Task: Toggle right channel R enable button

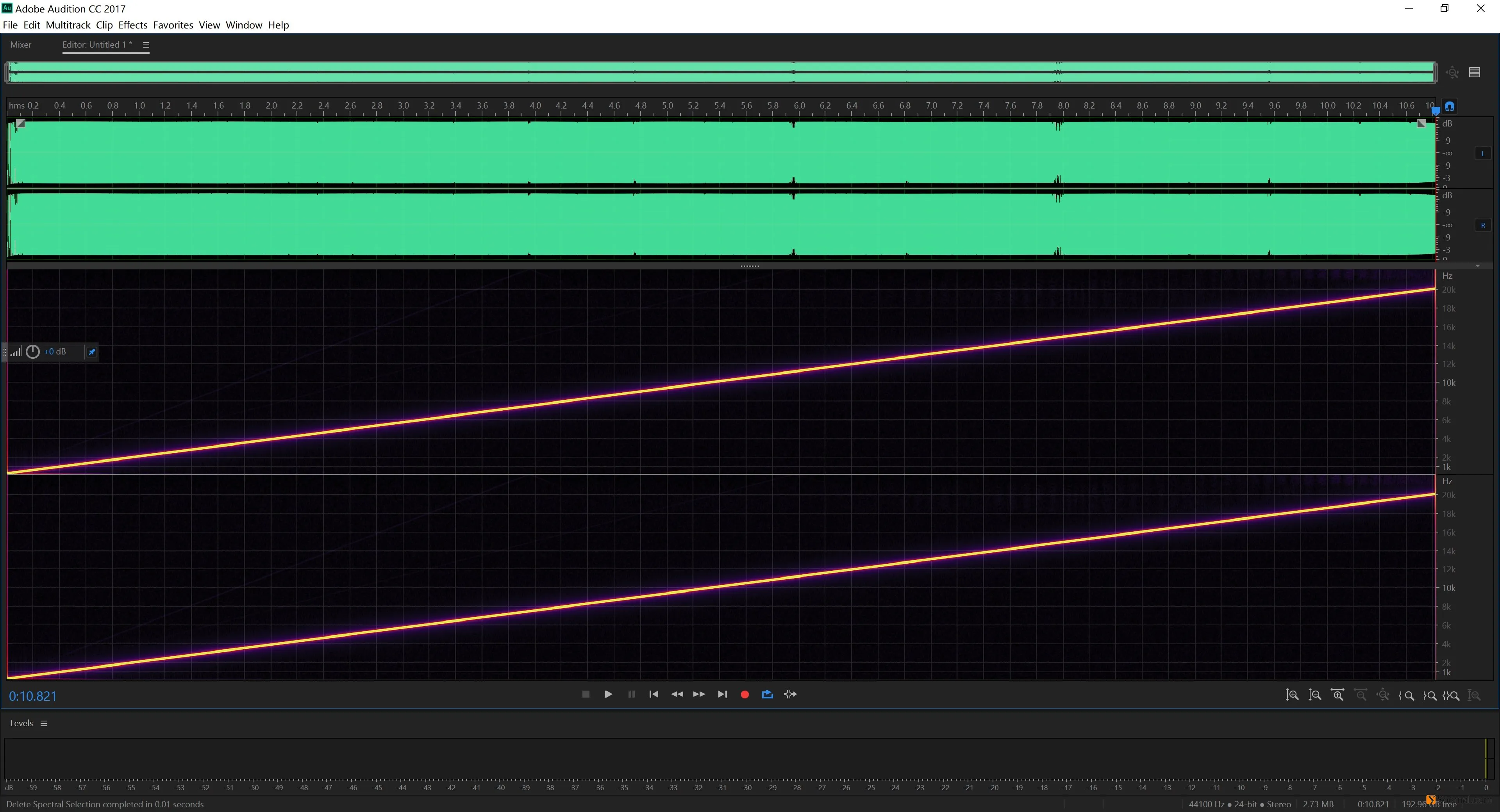Action: coord(1482,225)
